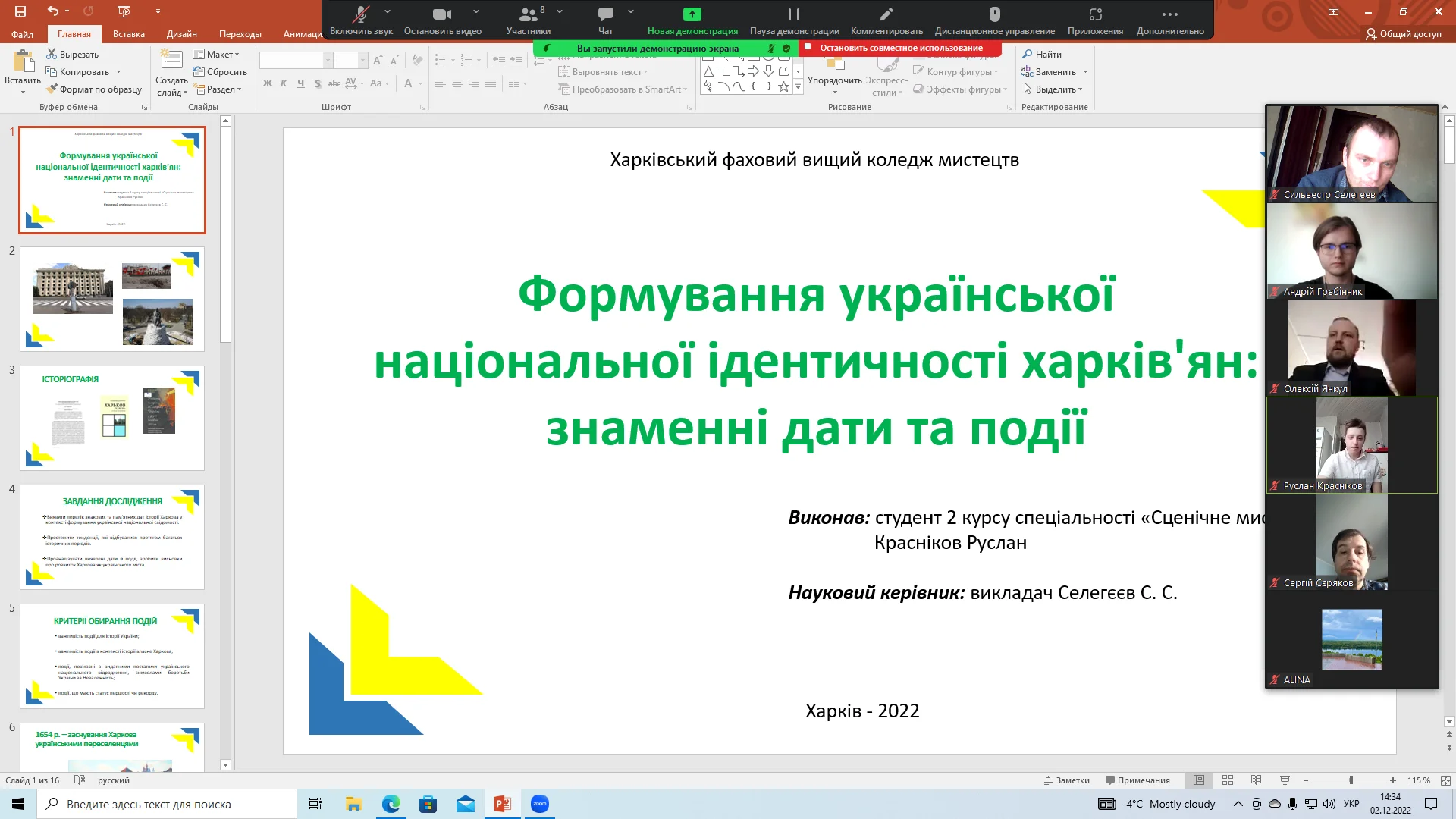The image size is (1456, 819).
Task: Switch to slide sorter view
Action: pyautogui.click(x=1228, y=780)
